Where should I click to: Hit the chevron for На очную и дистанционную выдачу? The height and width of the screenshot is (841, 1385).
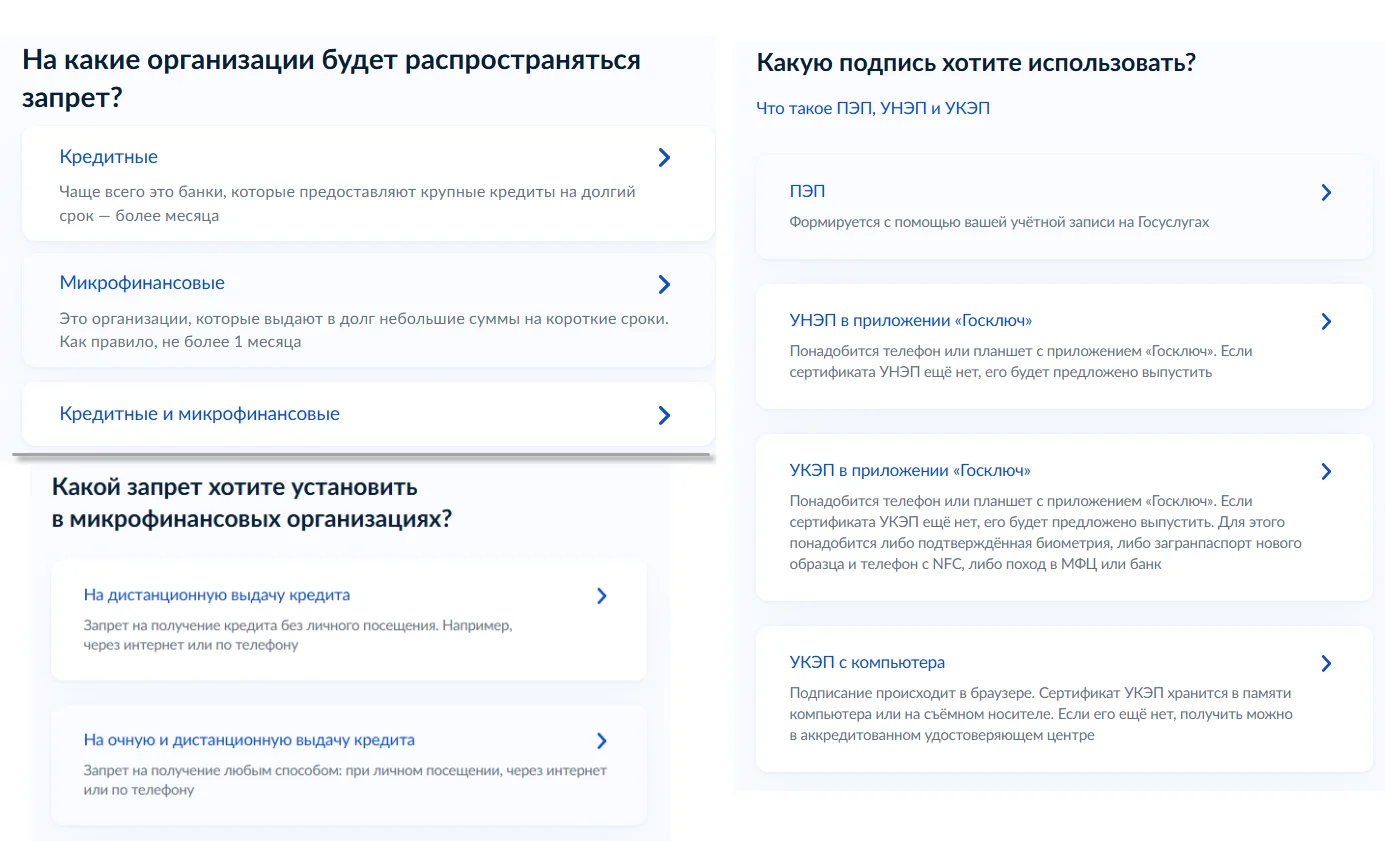[x=601, y=741]
